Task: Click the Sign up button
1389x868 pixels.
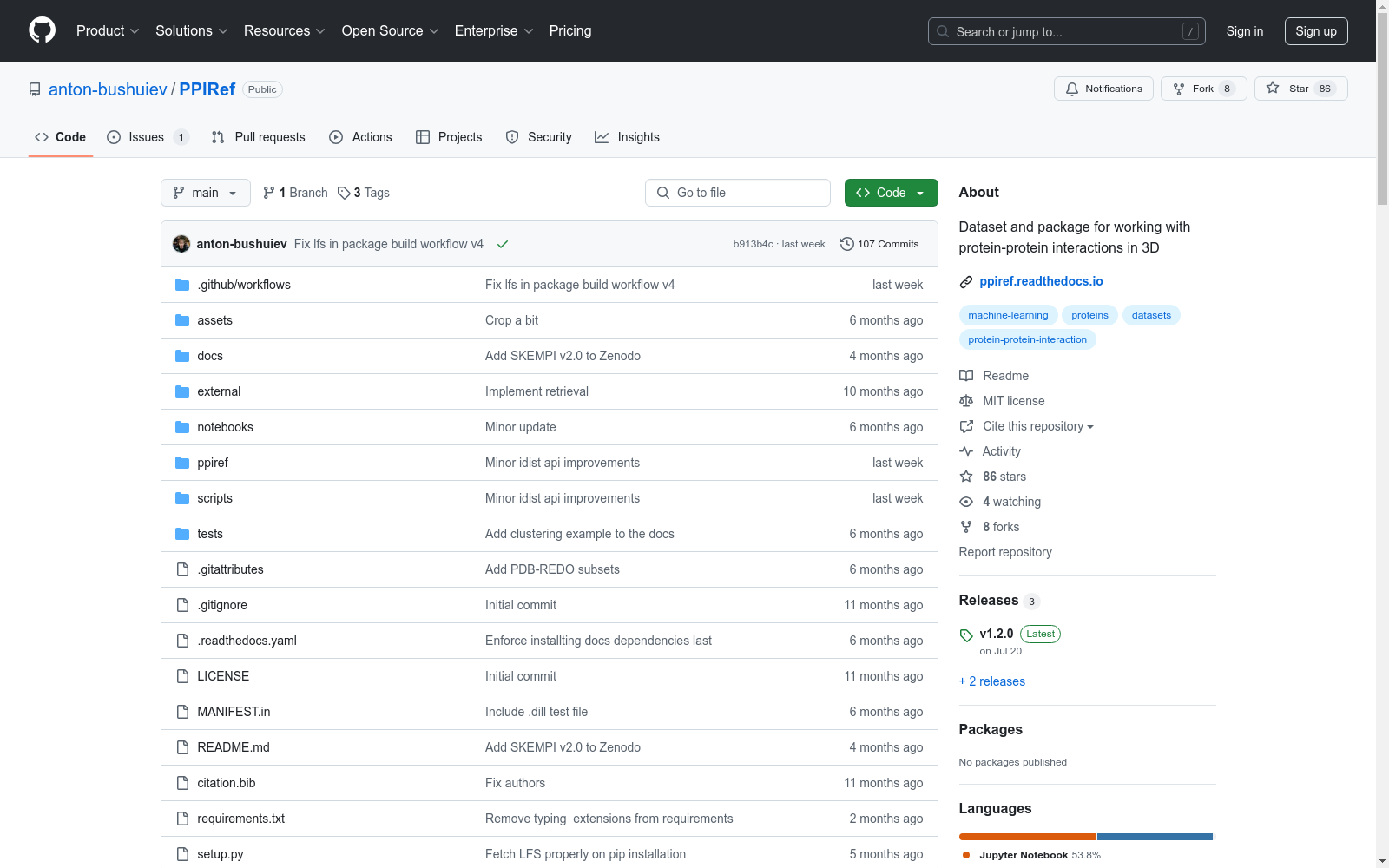Action: click(1316, 31)
